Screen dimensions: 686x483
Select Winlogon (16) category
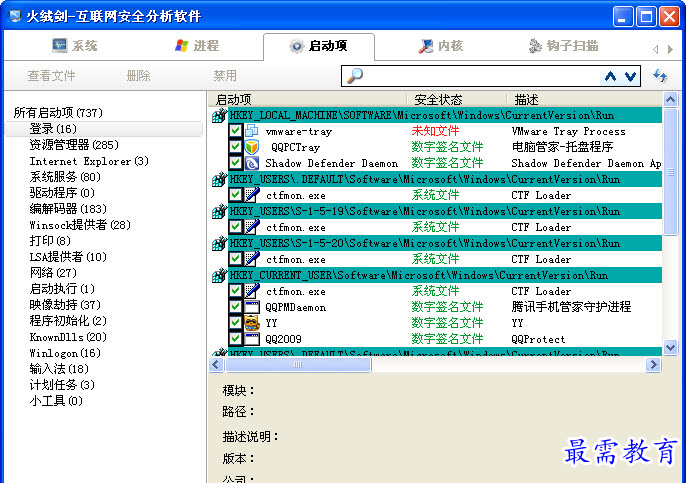pyautogui.click(x=65, y=353)
